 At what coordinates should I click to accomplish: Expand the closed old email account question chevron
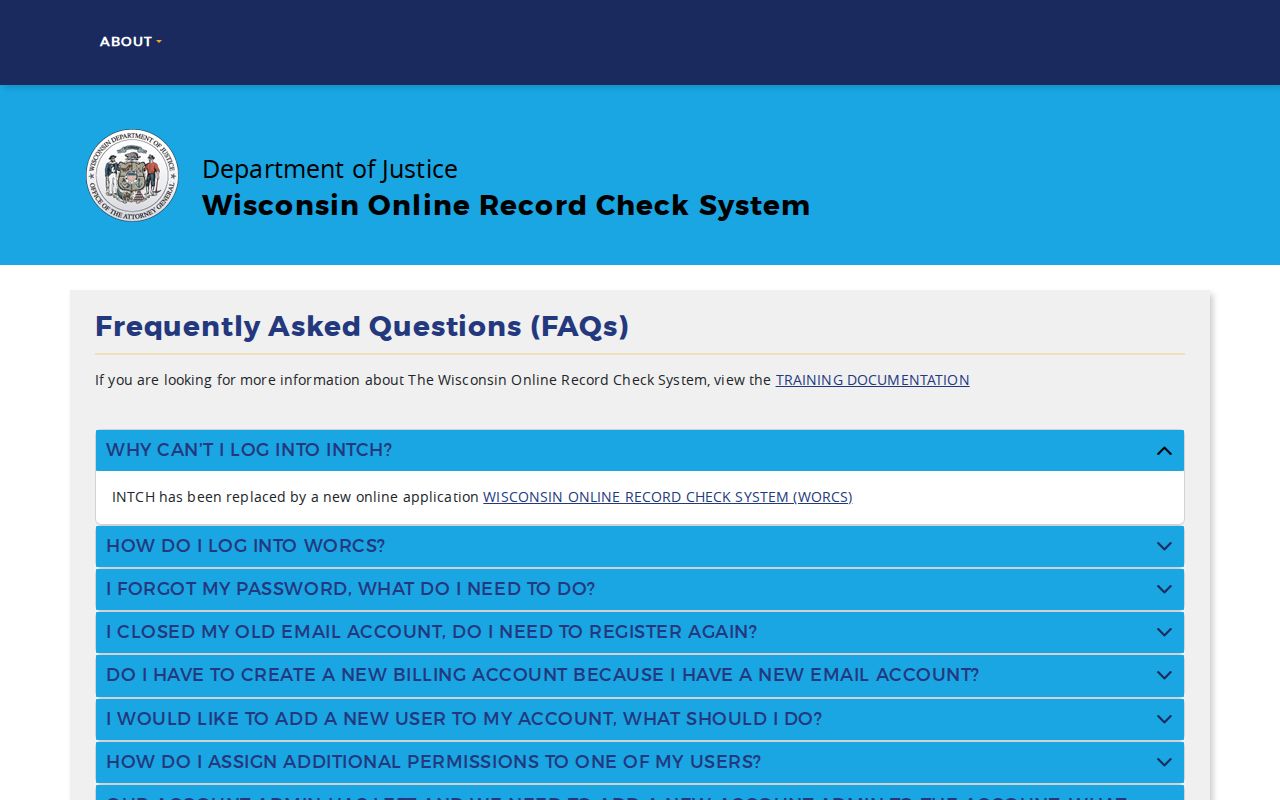tap(1164, 632)
